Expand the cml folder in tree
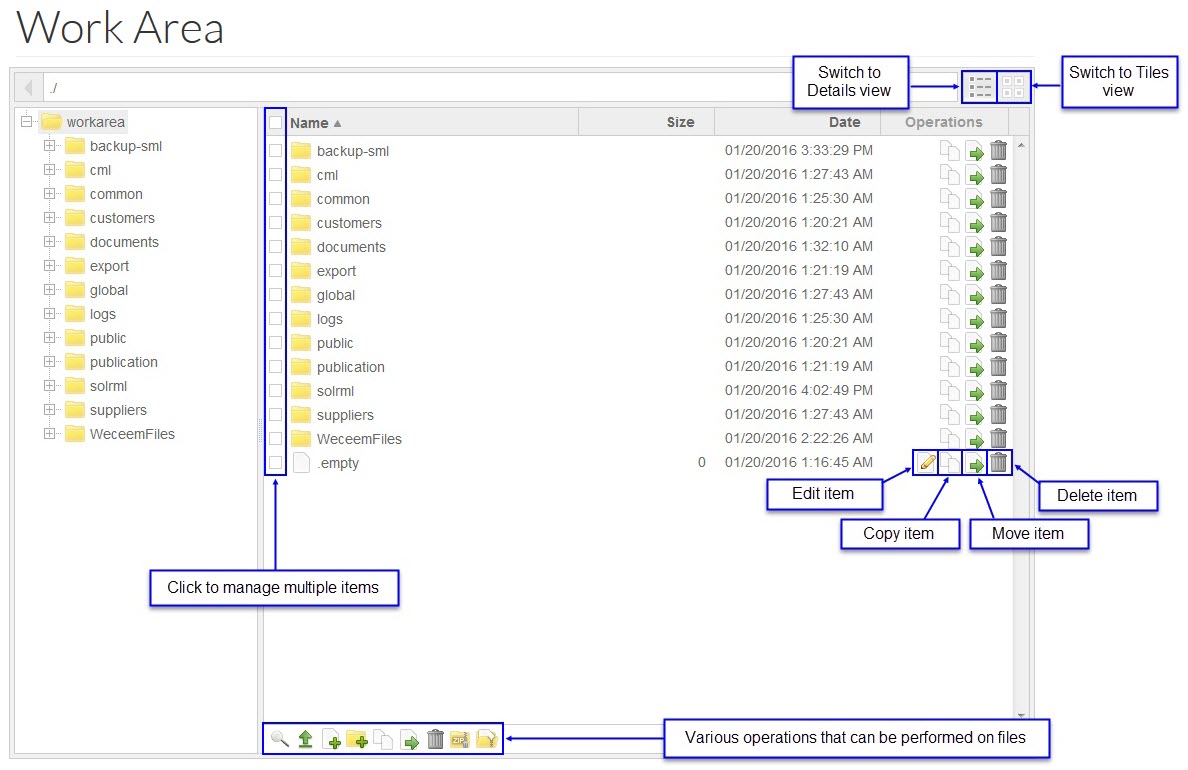This screenshot has height=770, width=1188. coord(49,170)
